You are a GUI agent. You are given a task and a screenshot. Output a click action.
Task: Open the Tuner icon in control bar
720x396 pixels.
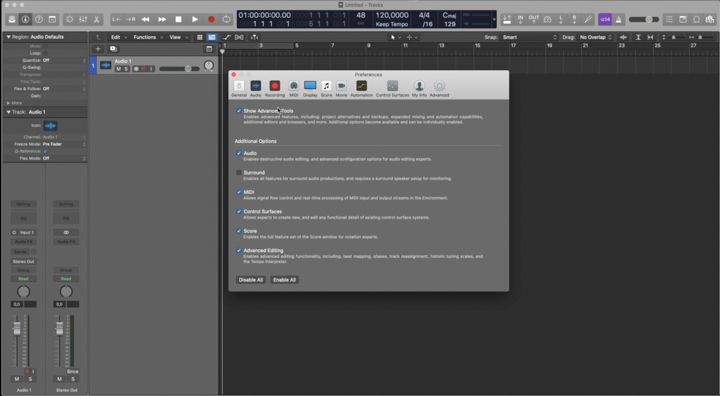pyautogui.click(x=588, y=19)
